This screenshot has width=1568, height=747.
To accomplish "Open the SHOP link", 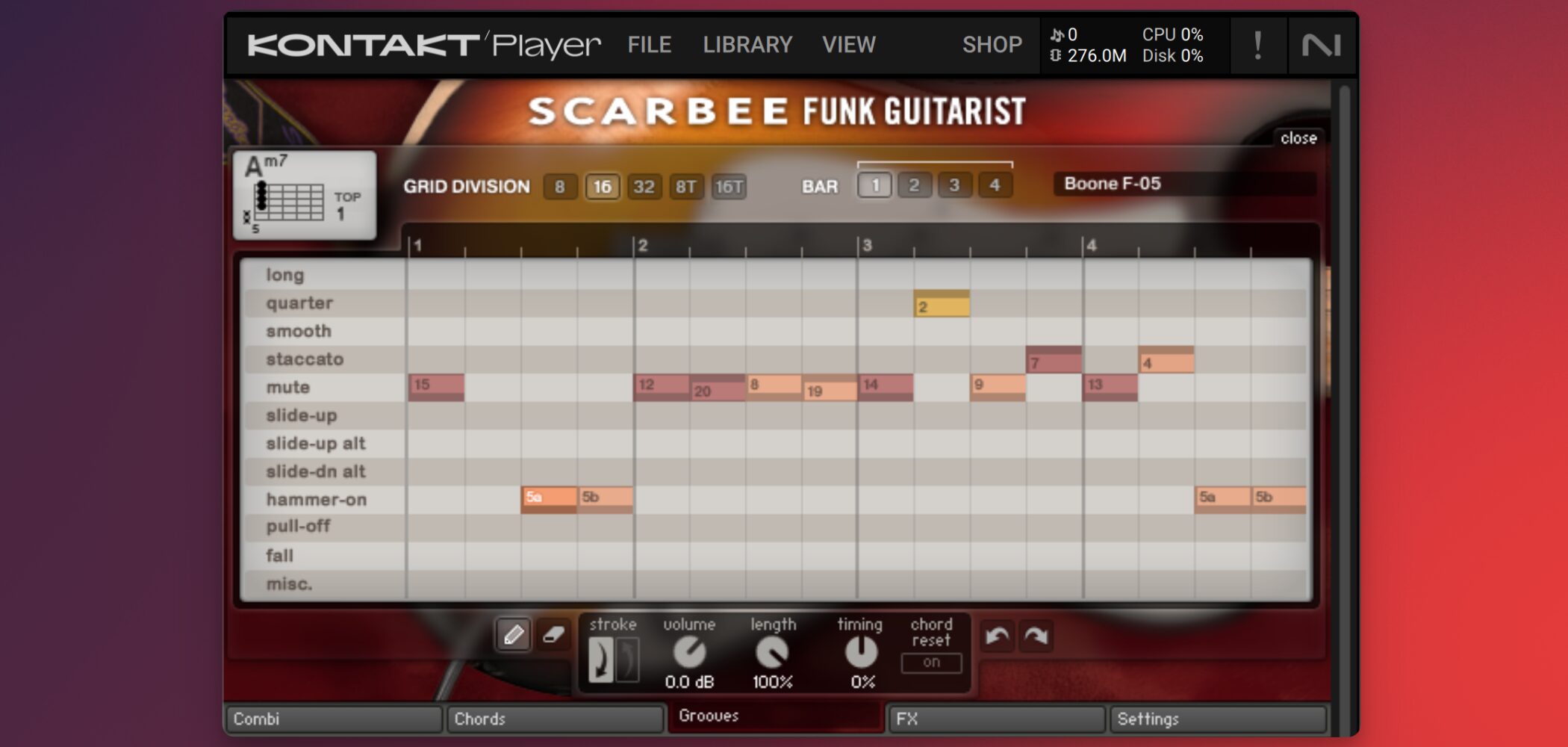I will coord(992,45).
